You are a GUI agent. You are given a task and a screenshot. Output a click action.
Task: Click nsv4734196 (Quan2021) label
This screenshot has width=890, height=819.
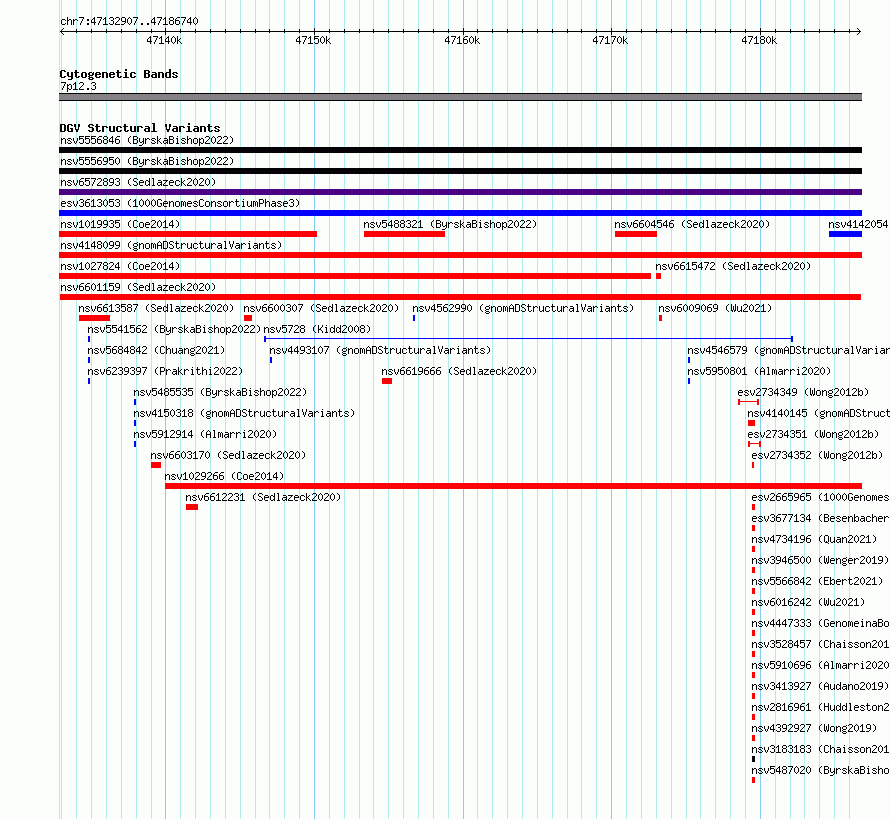pos(814,539)
